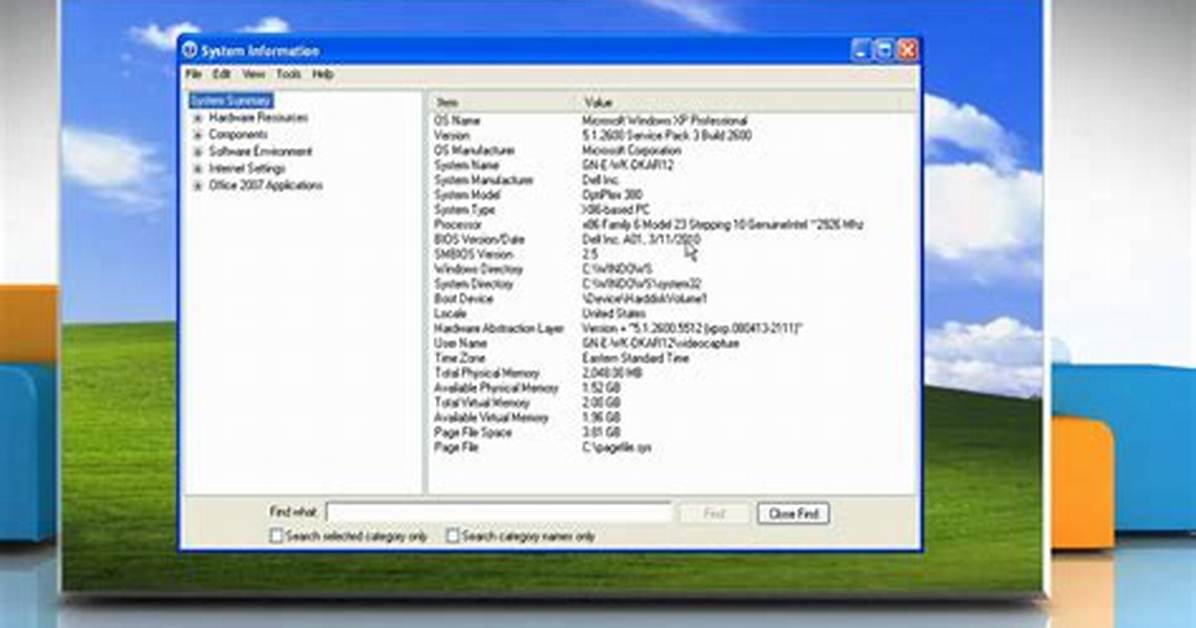Select the Available Virtual Memory row

(x=673, y=417)
